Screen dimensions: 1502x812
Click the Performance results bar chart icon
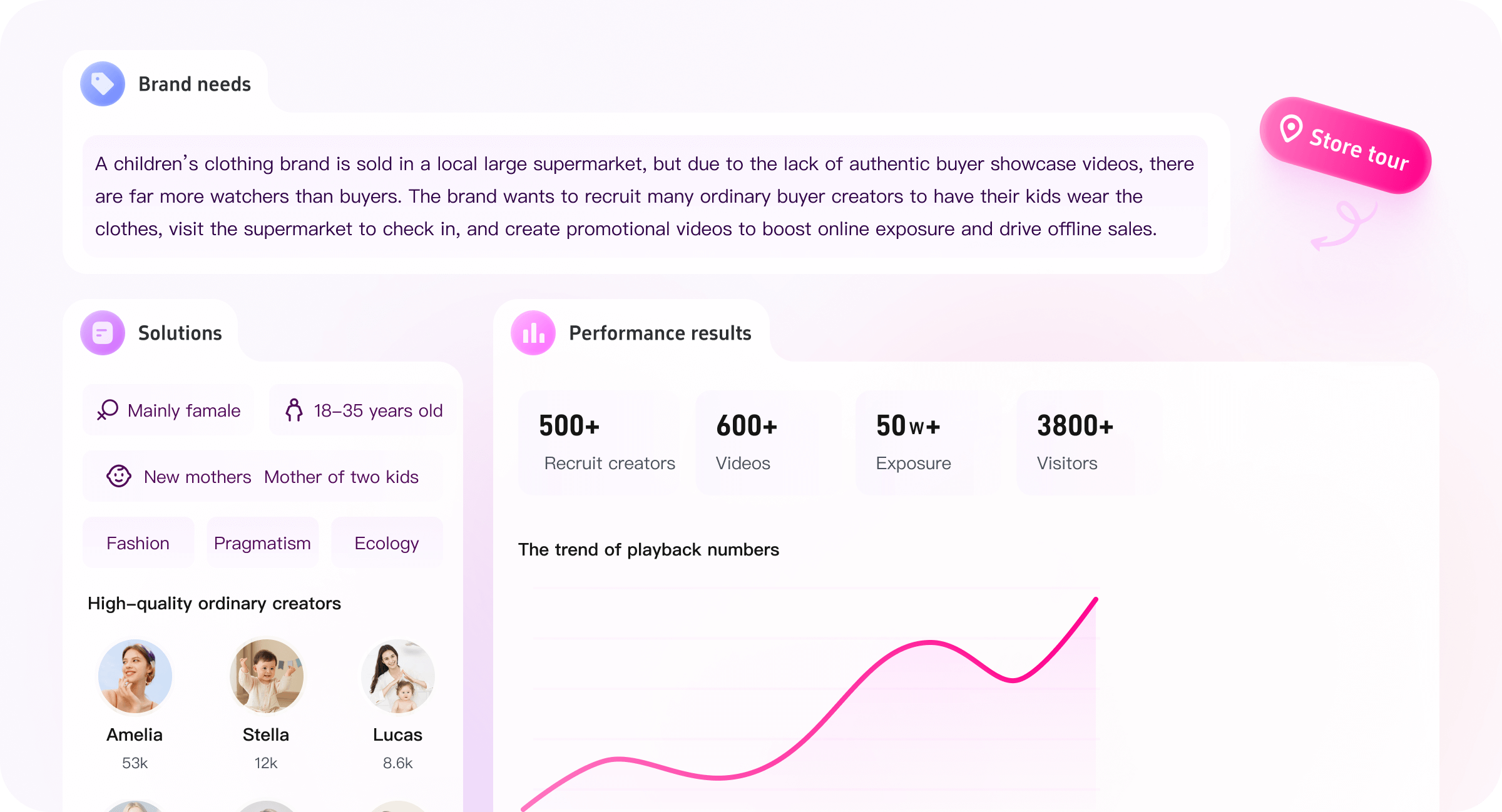(533, 333)
